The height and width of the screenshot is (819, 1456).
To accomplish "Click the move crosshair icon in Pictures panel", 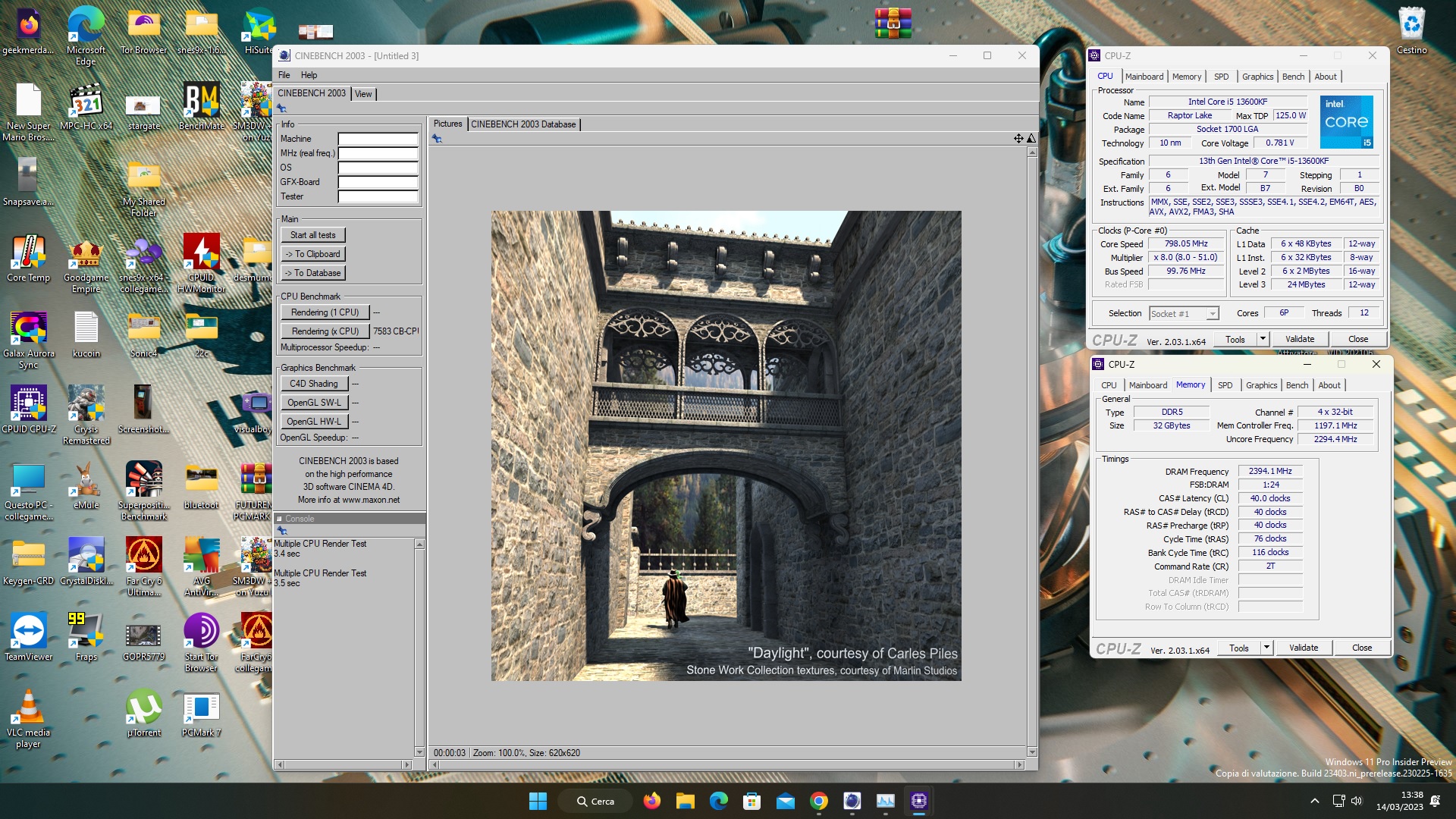I will coord(1018,138).
